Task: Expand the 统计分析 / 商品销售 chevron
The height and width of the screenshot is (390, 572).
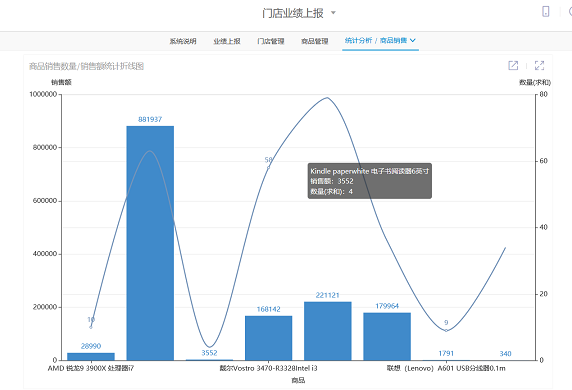Action: 413,40
